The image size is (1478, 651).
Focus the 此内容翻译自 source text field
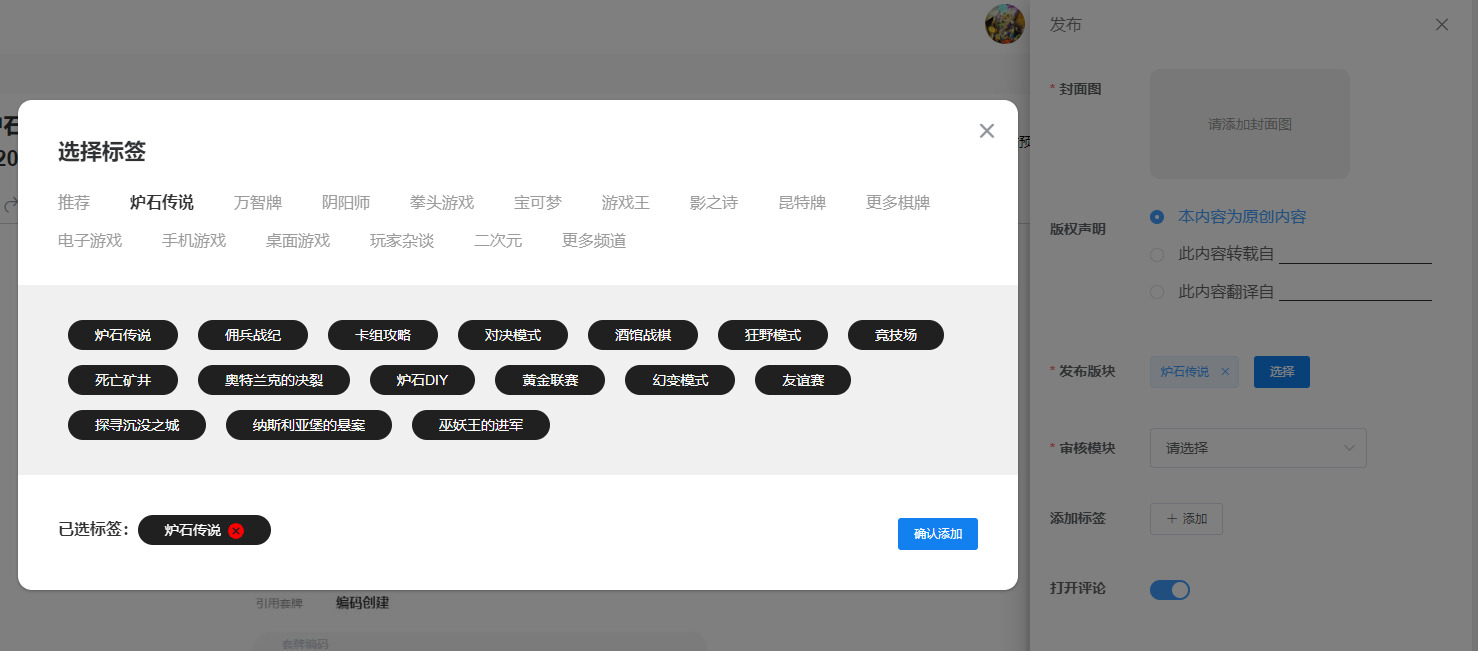[x=1355, y=292]
